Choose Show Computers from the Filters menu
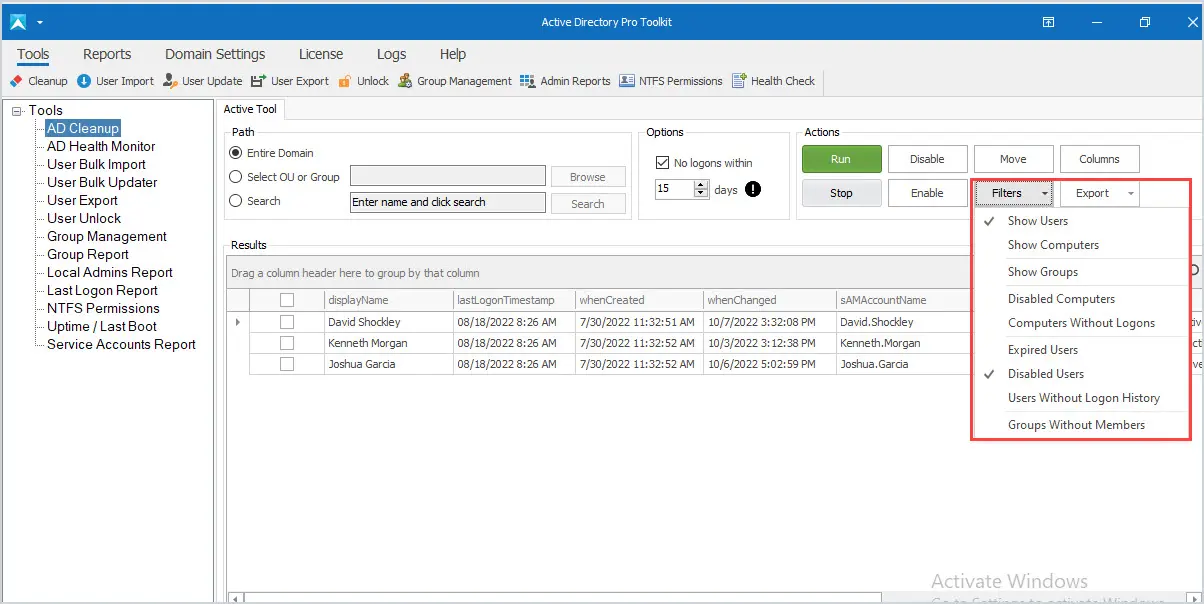This screenshot has height=604, width=1204. click(x=1082, y=245)
